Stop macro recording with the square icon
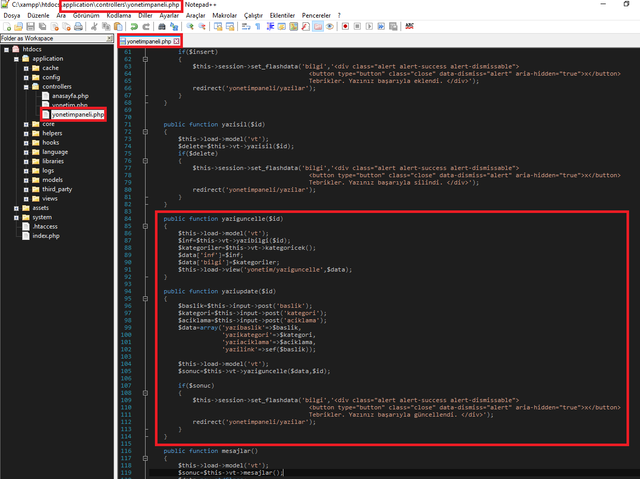 click(357, 27)
